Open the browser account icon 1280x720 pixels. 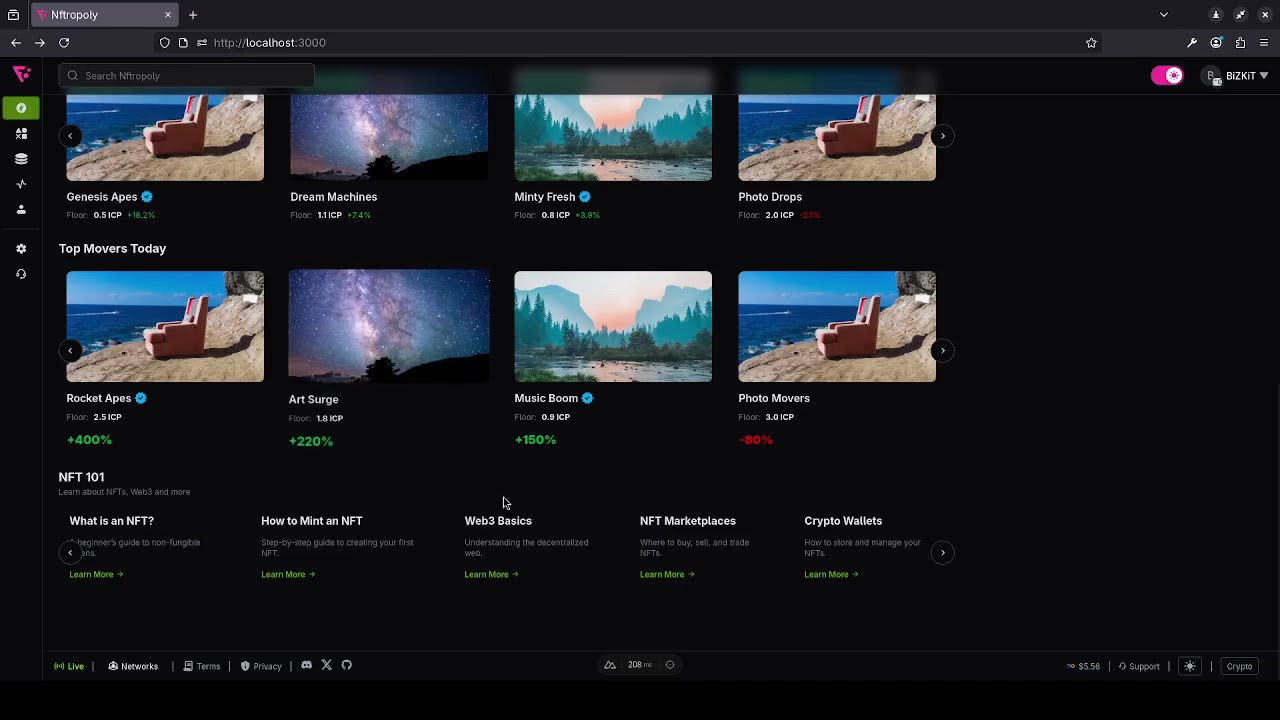(x=1216, y=43)
